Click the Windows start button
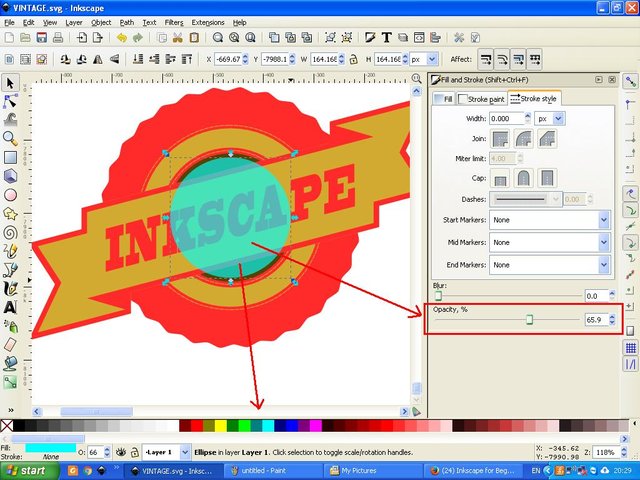 tap(29, 471)
